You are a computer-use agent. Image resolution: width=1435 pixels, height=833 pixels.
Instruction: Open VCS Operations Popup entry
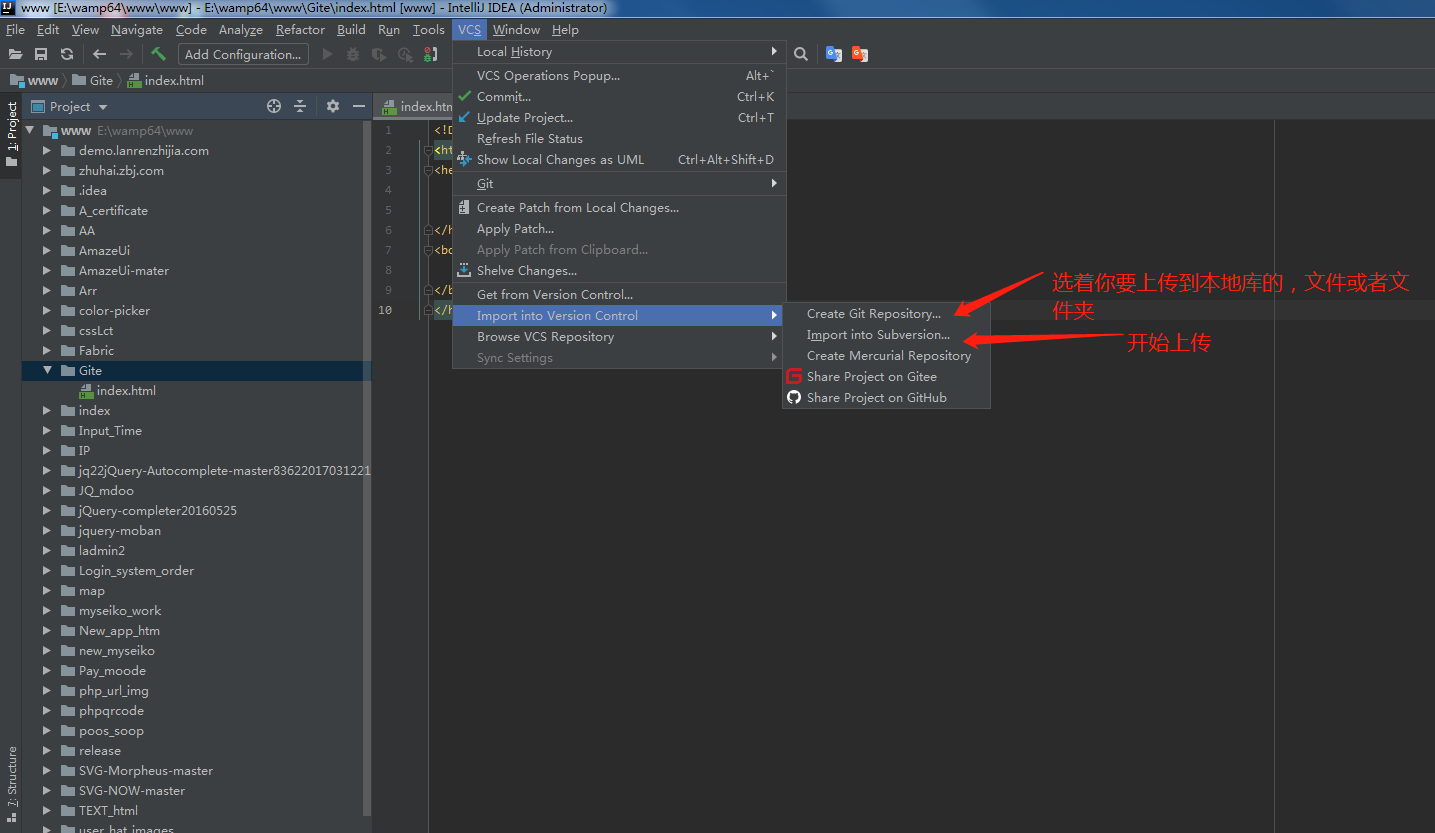(619, 75)
